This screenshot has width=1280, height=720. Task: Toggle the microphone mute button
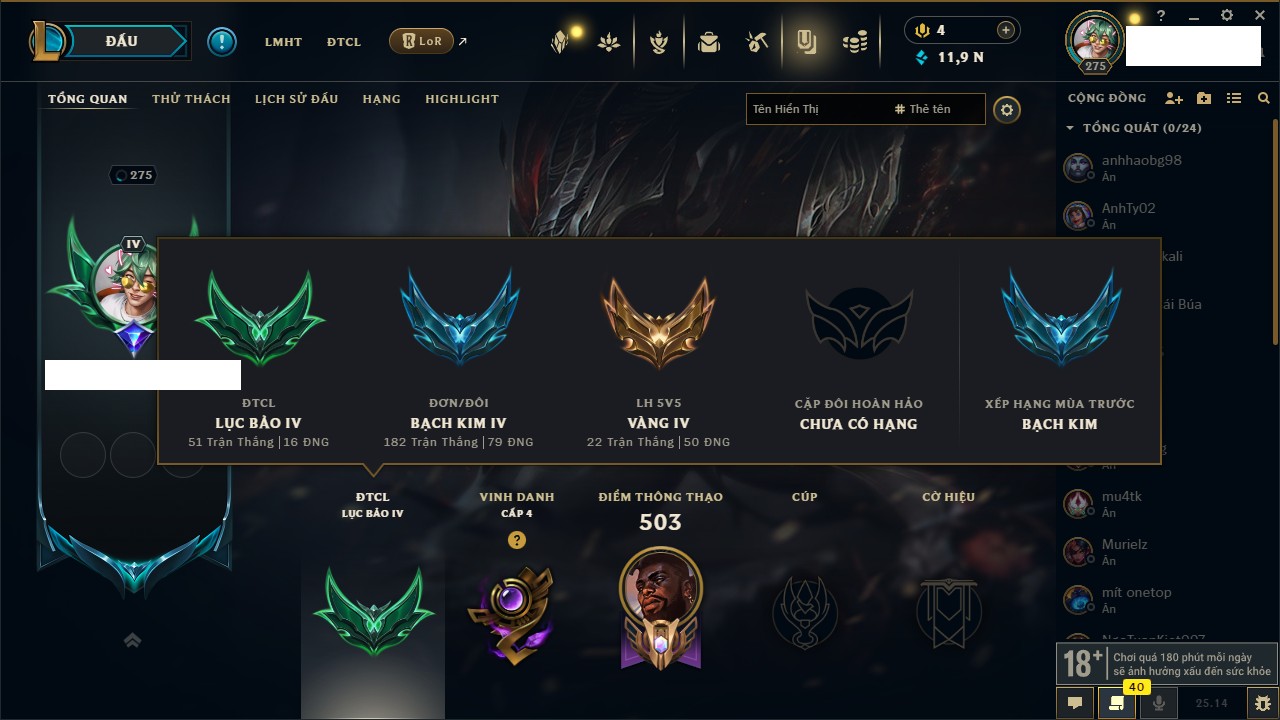coord(1159,703)
